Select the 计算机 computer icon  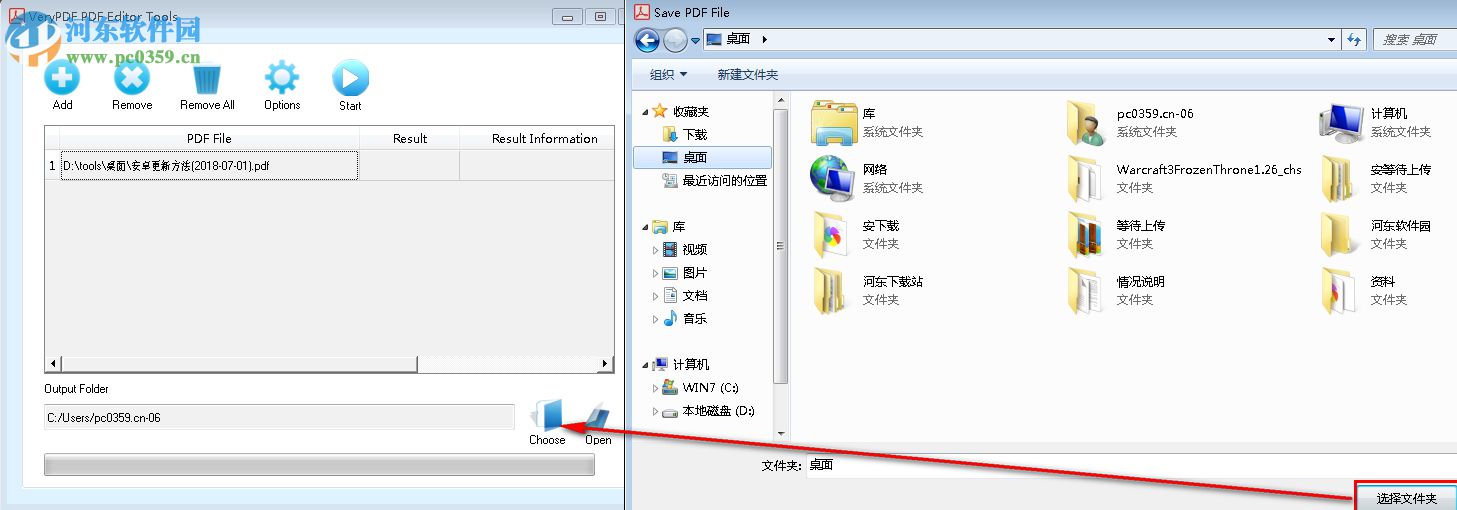(x=1341, y=122)
